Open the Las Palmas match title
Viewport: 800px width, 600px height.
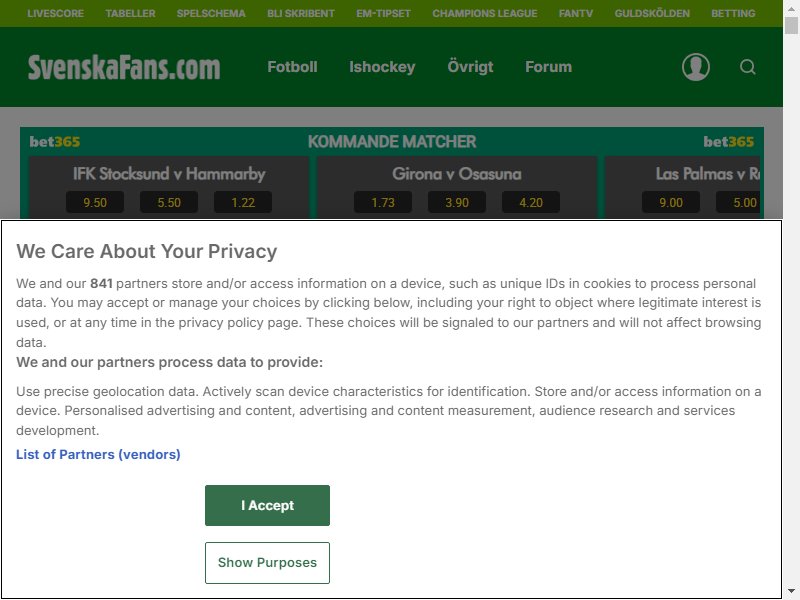point(708,174)
